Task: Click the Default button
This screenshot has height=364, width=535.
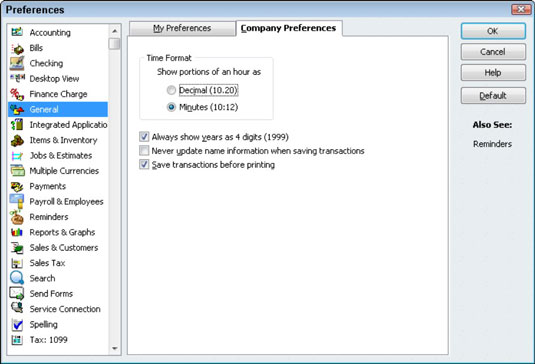Action: (x=493, y=96)
